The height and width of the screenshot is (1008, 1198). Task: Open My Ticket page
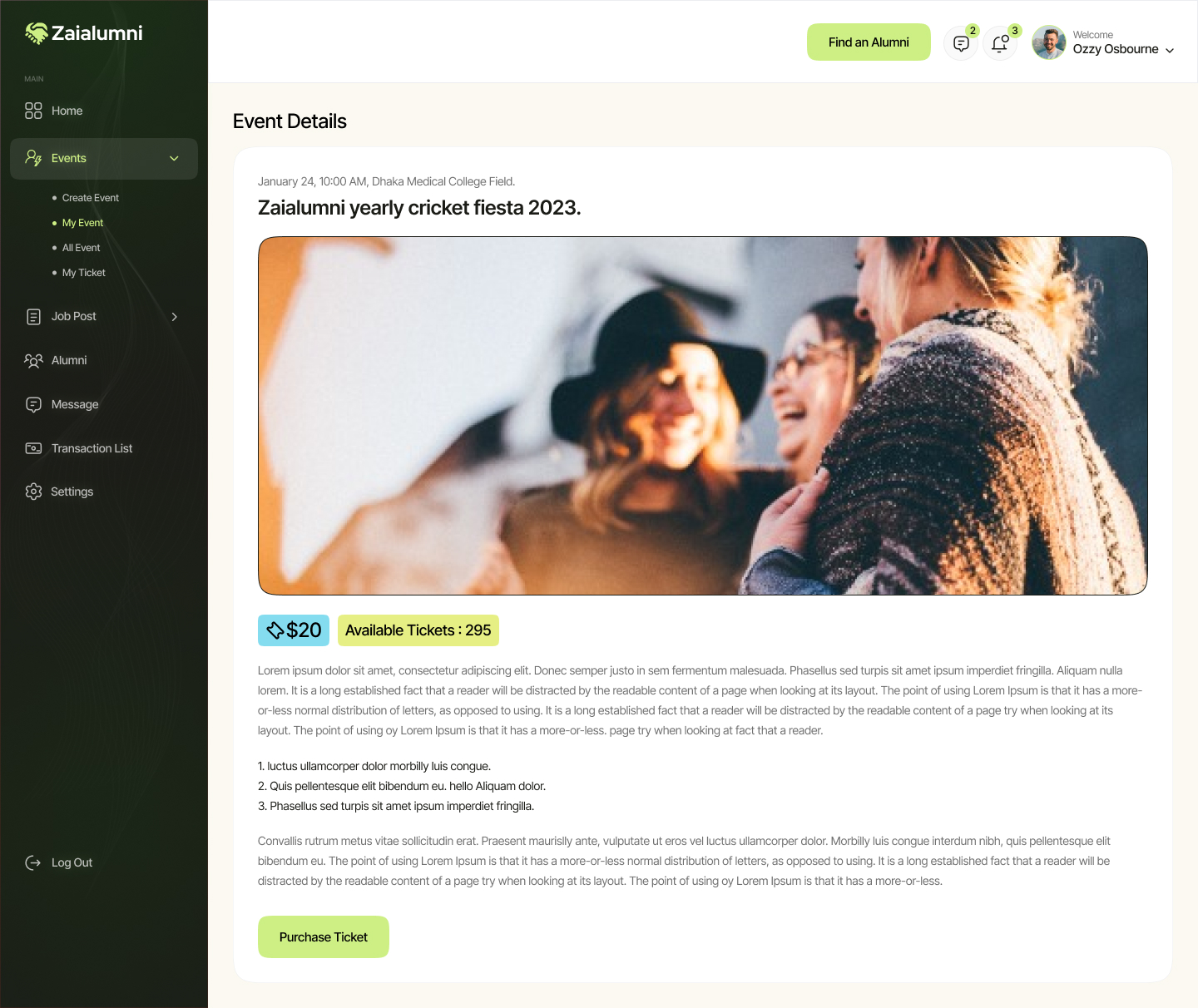click(x=83, y=272)
